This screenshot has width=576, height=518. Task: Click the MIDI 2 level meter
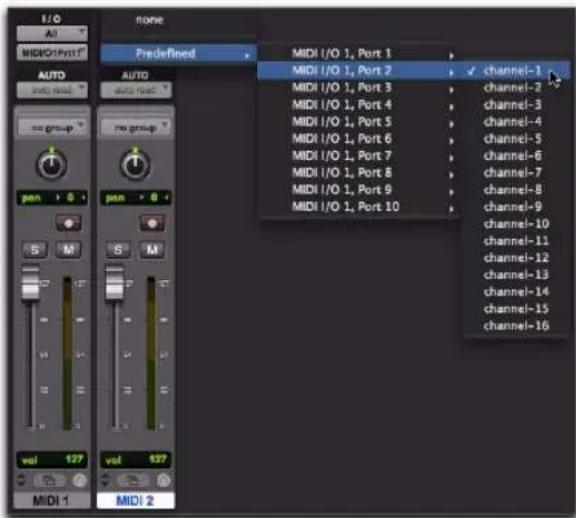[151, 353]
